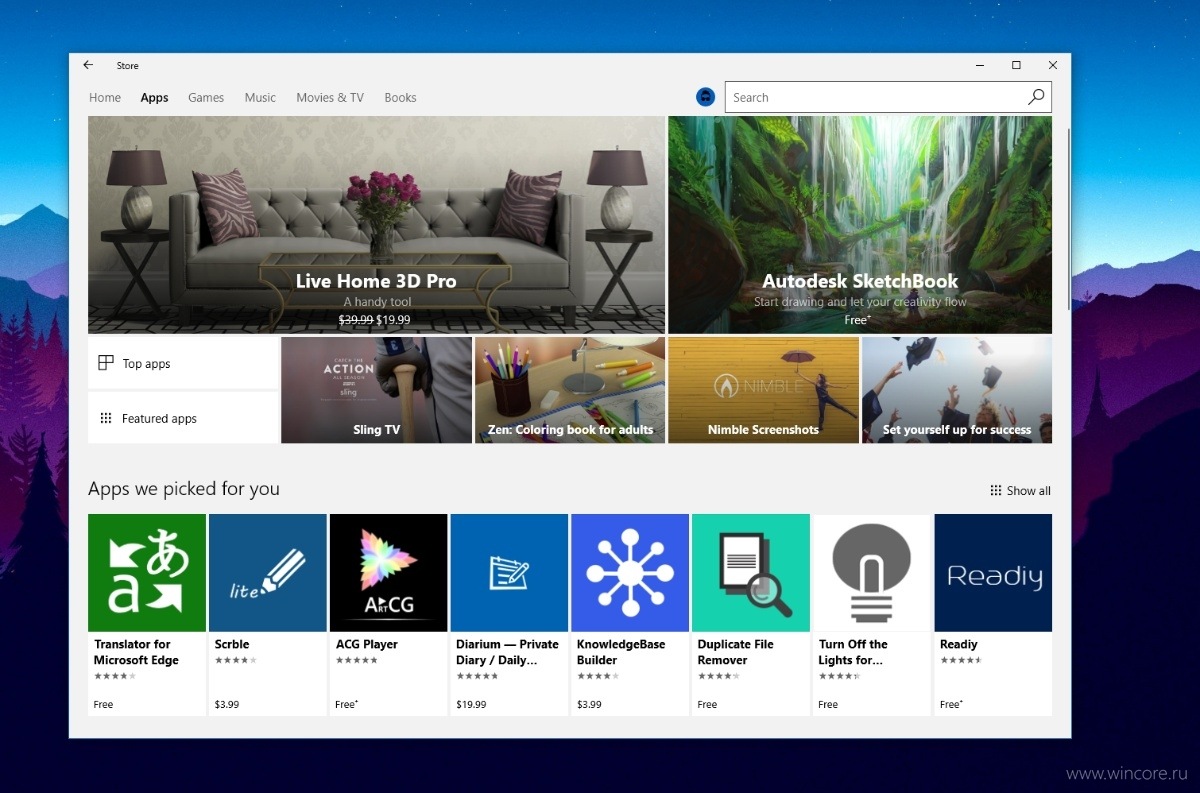Click the Turn Off the Lights title
1200x793 pixels.
point(853,652)
